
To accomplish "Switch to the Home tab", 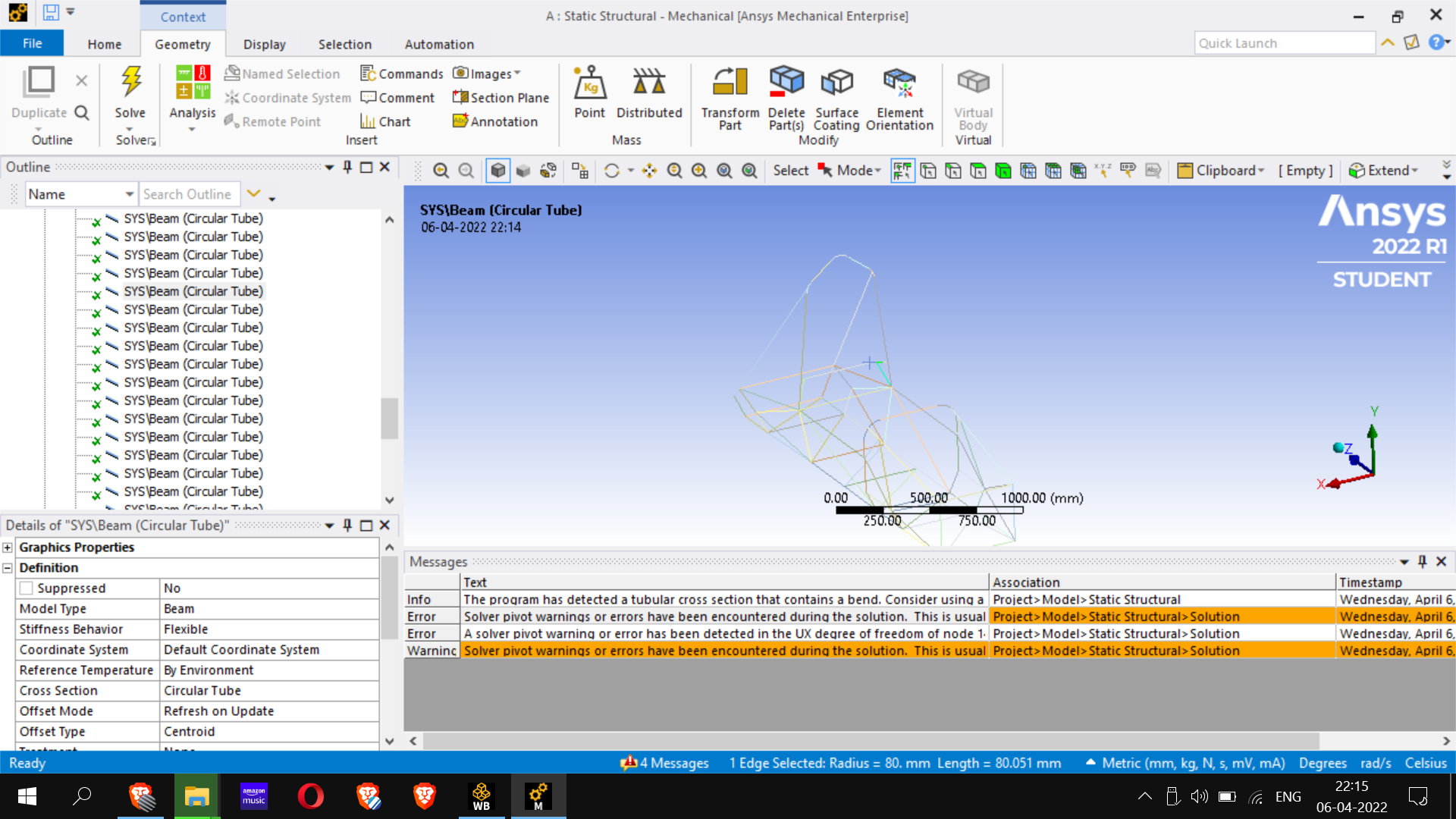I will point(104,44).
